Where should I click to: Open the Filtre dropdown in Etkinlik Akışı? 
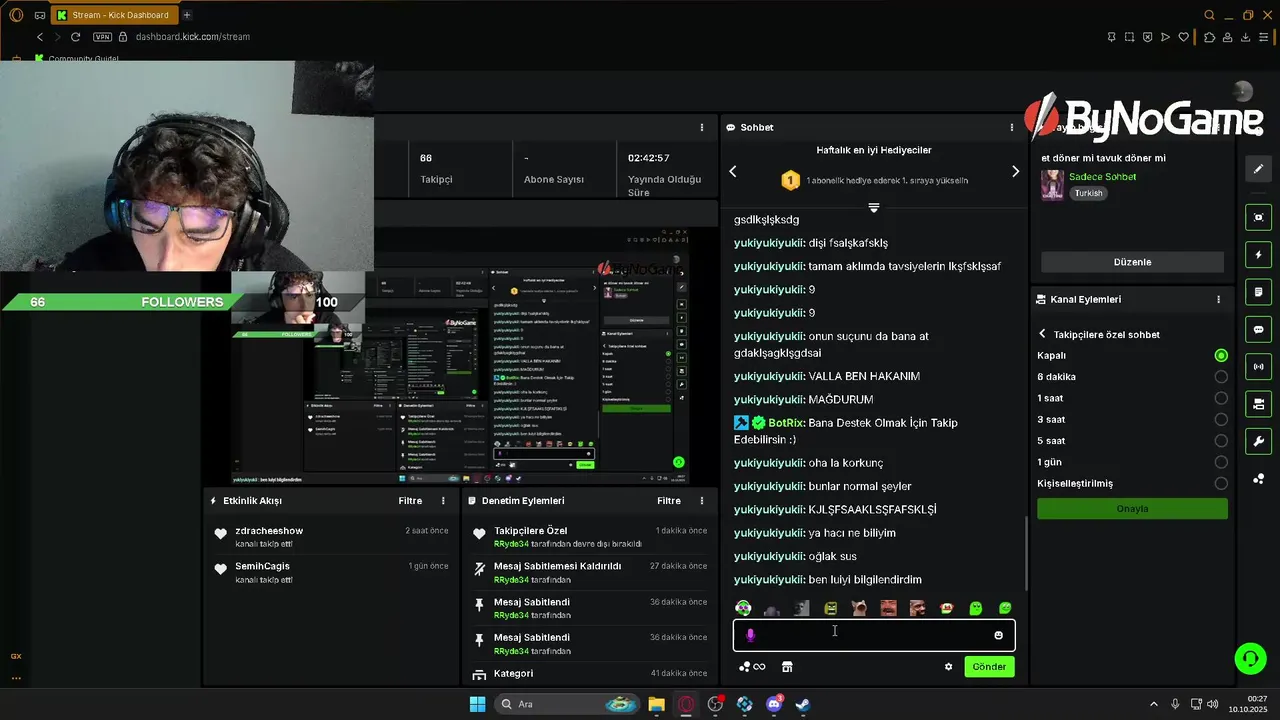tap(410, 501)
